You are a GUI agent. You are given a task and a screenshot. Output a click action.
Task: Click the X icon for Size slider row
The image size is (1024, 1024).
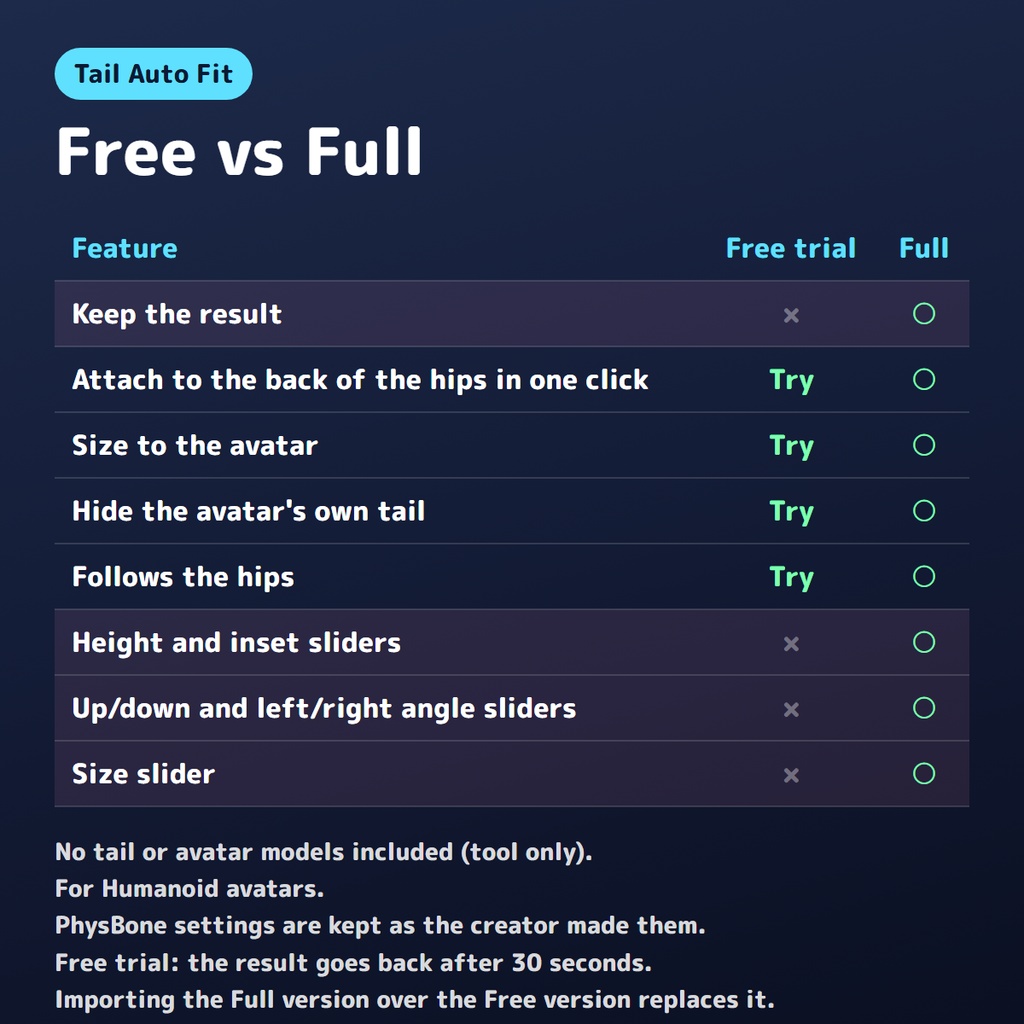coord(791,775)
